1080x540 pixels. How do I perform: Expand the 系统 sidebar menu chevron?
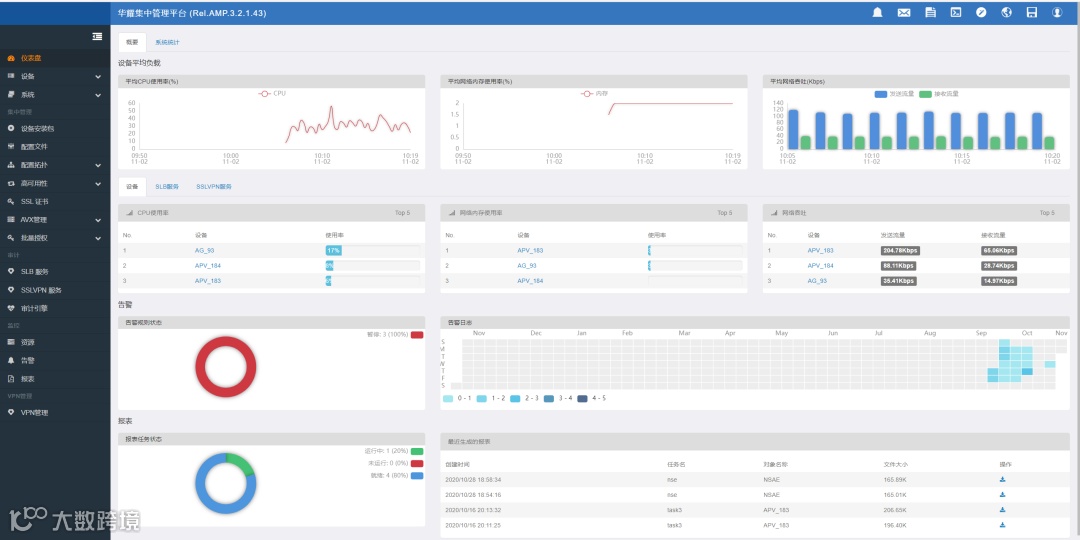tap(98, 95)
